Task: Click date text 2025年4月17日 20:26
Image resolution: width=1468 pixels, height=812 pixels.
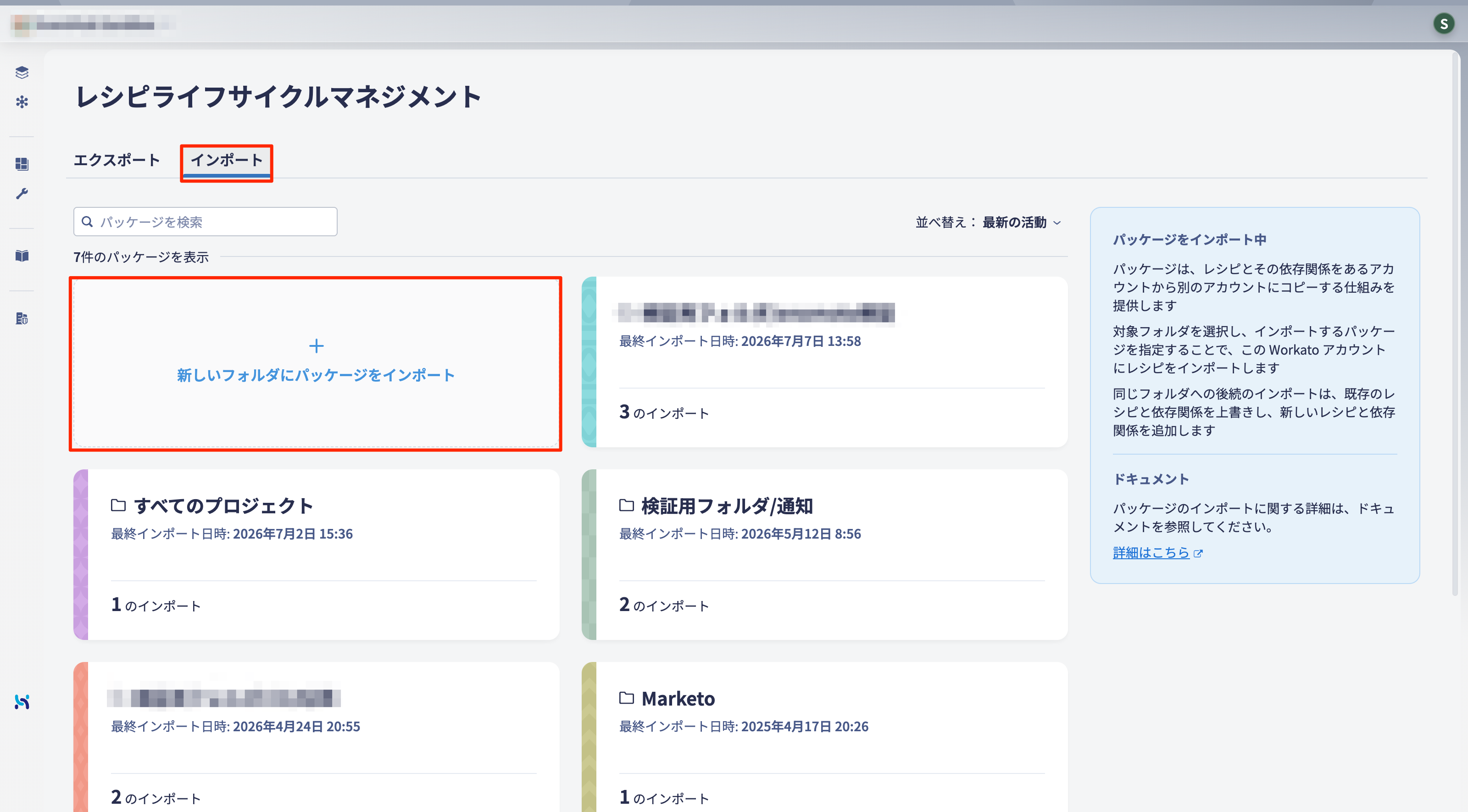Action: pyautogui.click(x=805, y=726)
